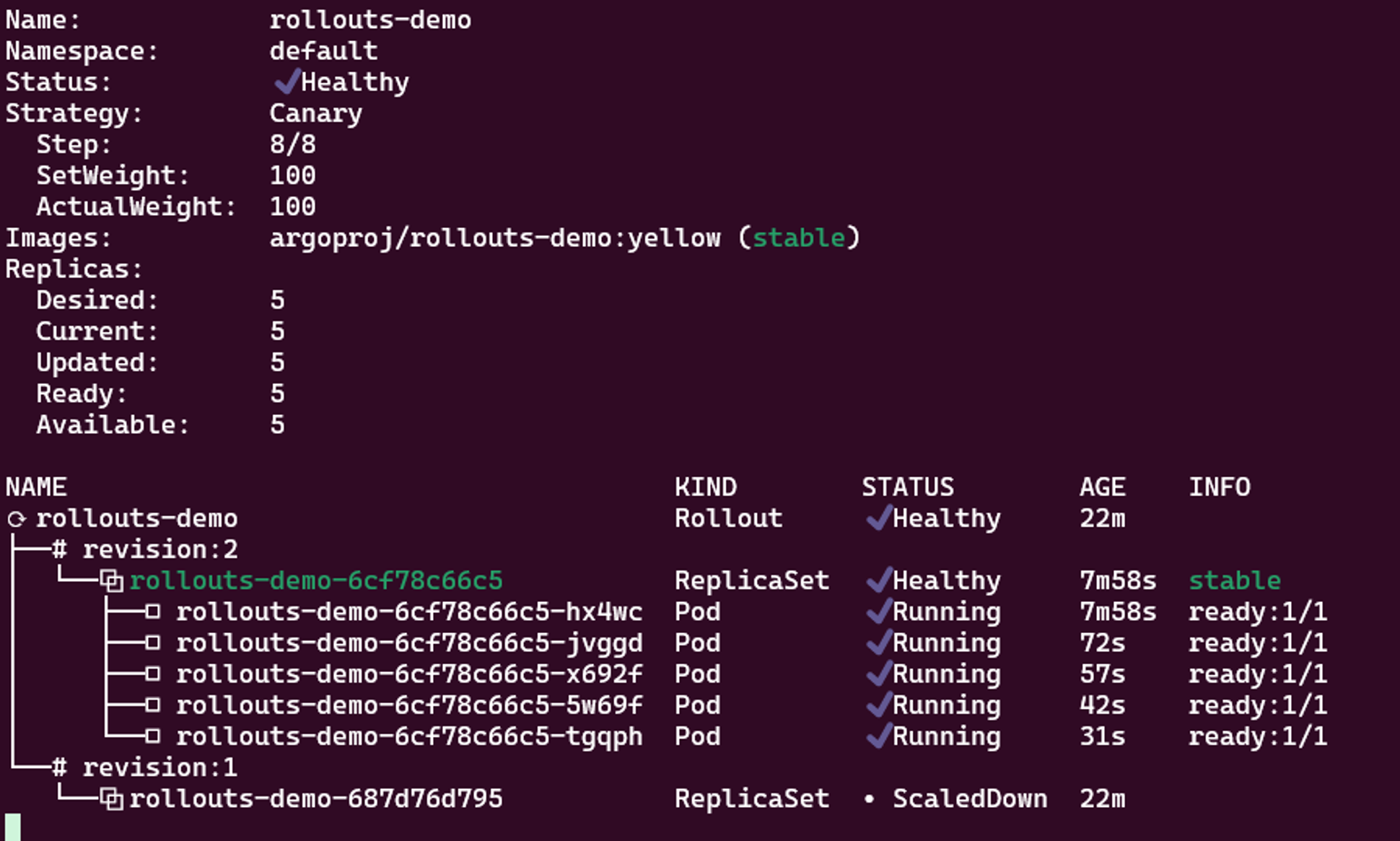Click the rollout refresh icon before rollouts-demo
Viewport: 1400px width, 841px height.
tap(17, 519)
